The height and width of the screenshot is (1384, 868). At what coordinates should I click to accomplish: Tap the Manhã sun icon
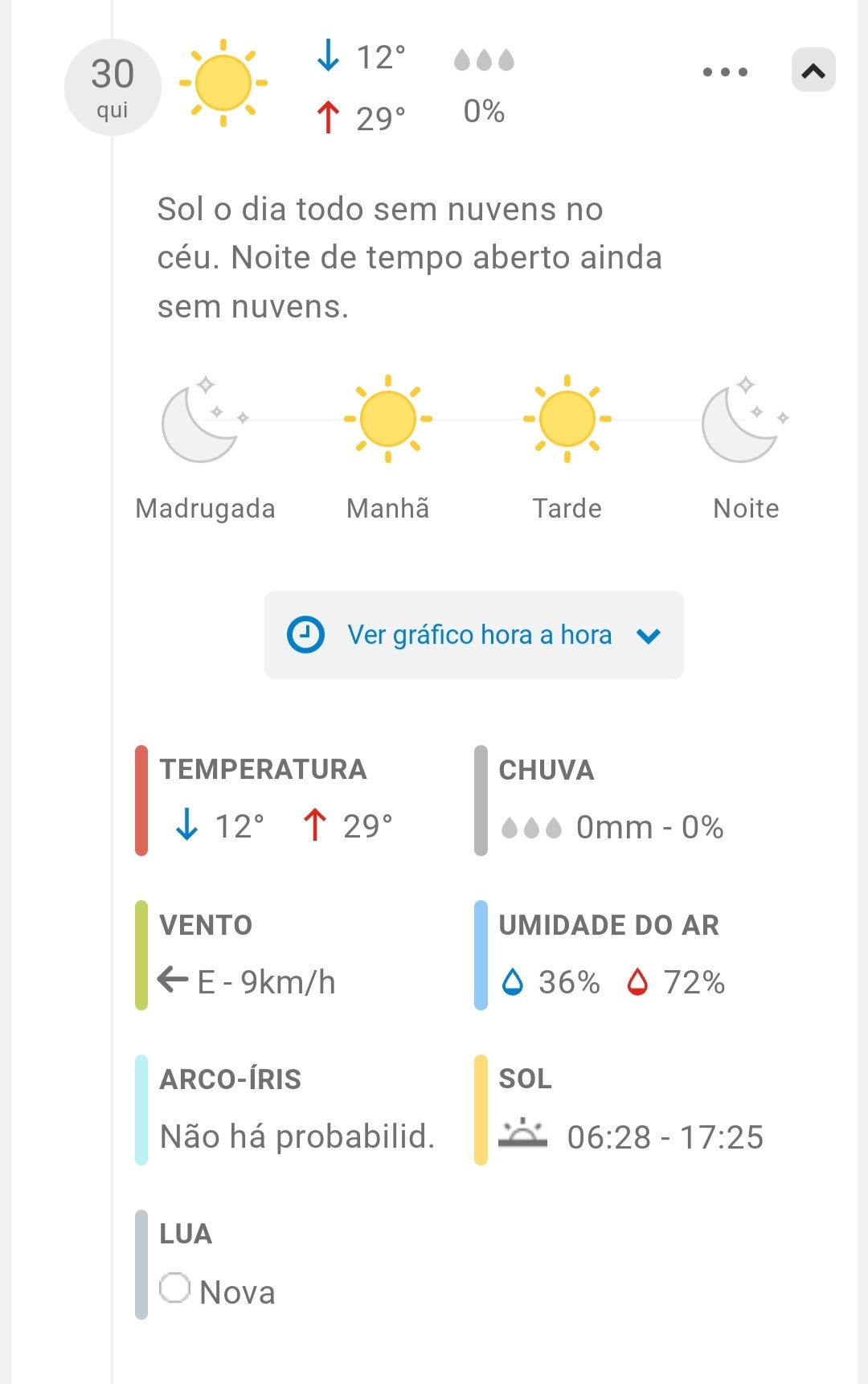pyautogui.click(x=388, y=419)
